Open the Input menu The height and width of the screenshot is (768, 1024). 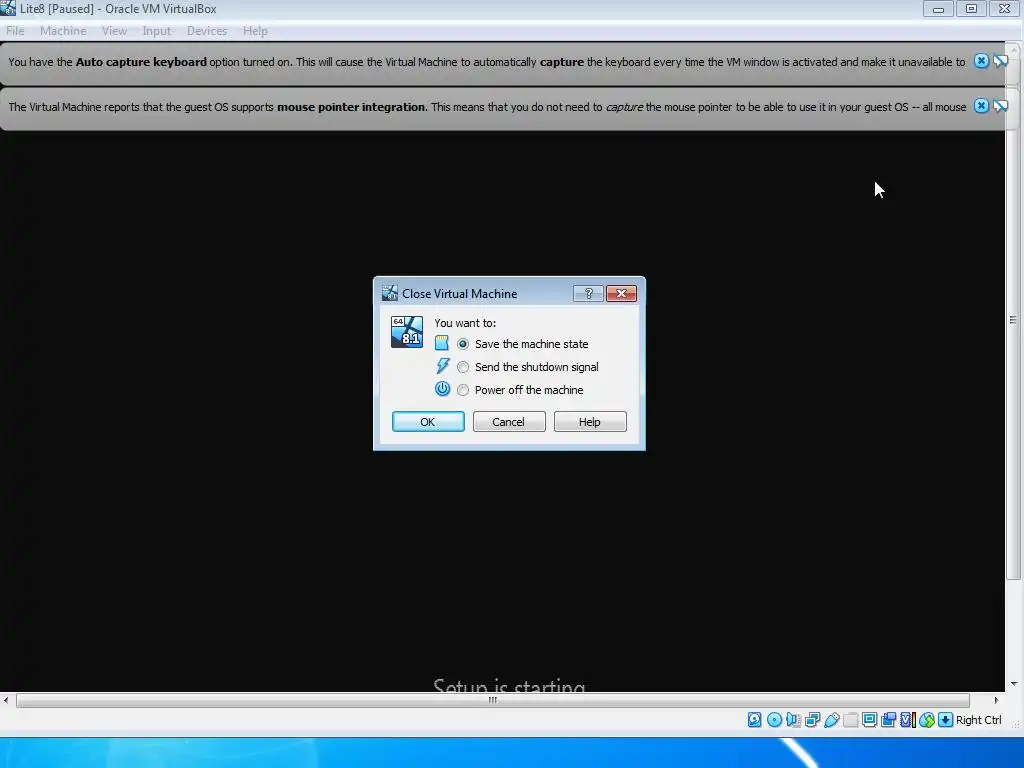(157, 31)
